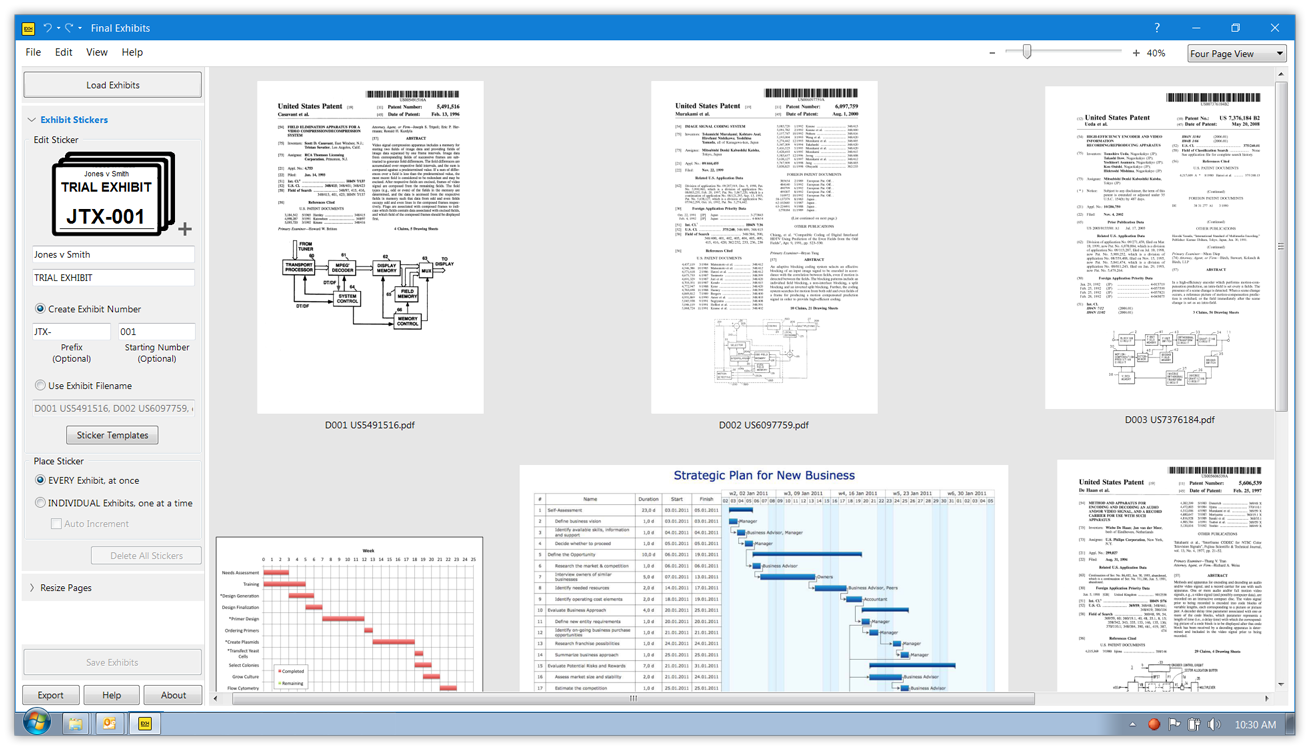Open the File menu

click(x=33, y=52)
